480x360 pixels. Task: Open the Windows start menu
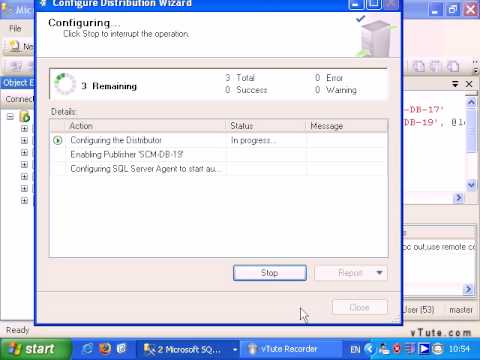point(36,349)
